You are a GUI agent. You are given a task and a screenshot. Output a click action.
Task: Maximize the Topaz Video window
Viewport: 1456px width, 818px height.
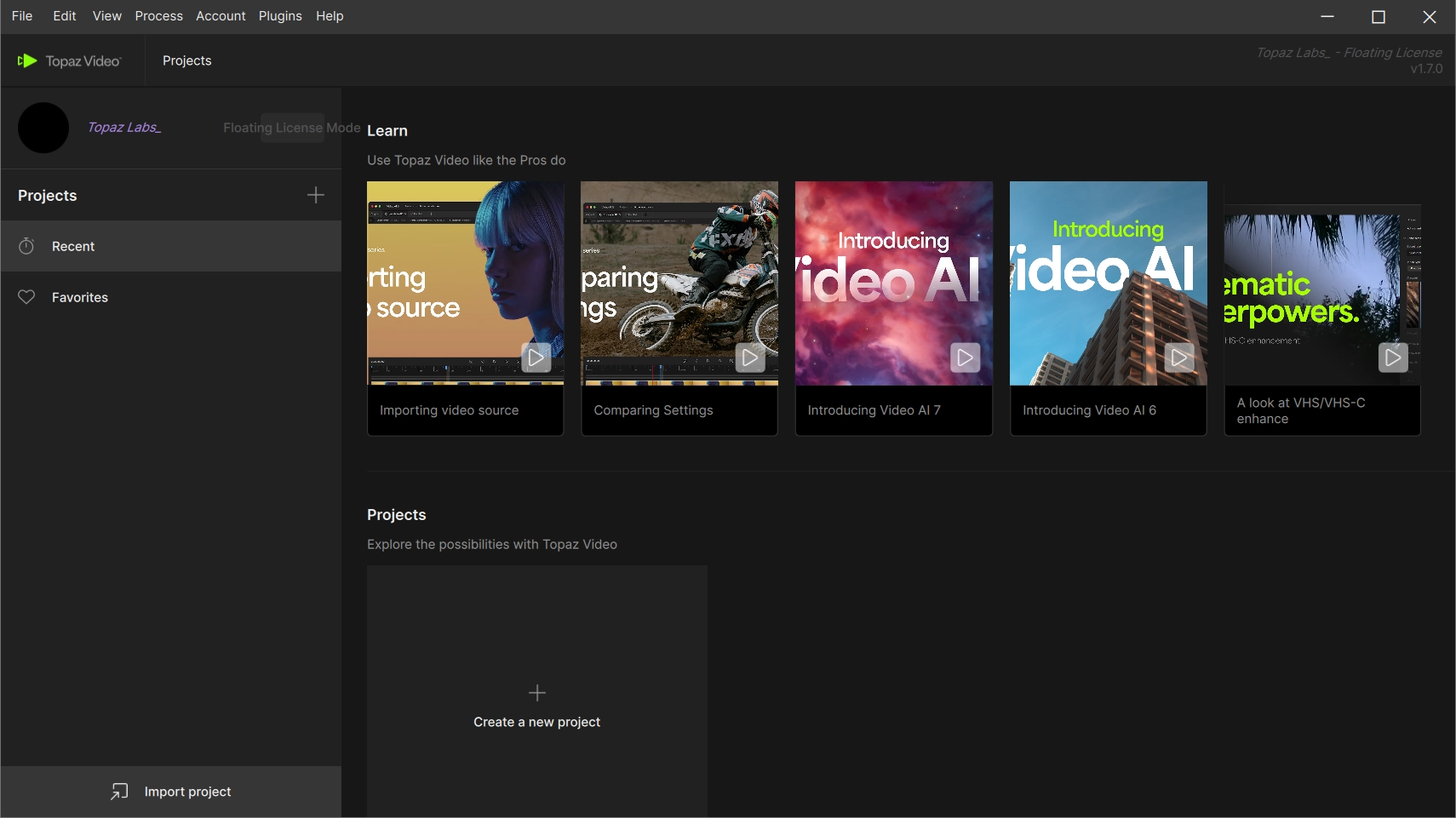pyautogui.click(x=1379, y=16)
